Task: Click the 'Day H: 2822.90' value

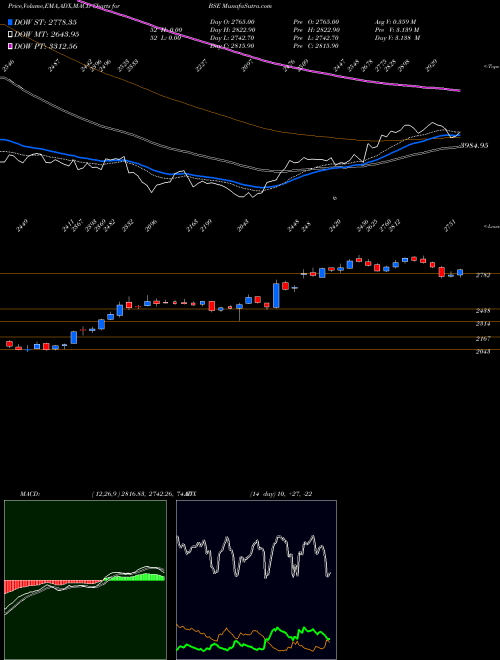Action: pos(232,30)
